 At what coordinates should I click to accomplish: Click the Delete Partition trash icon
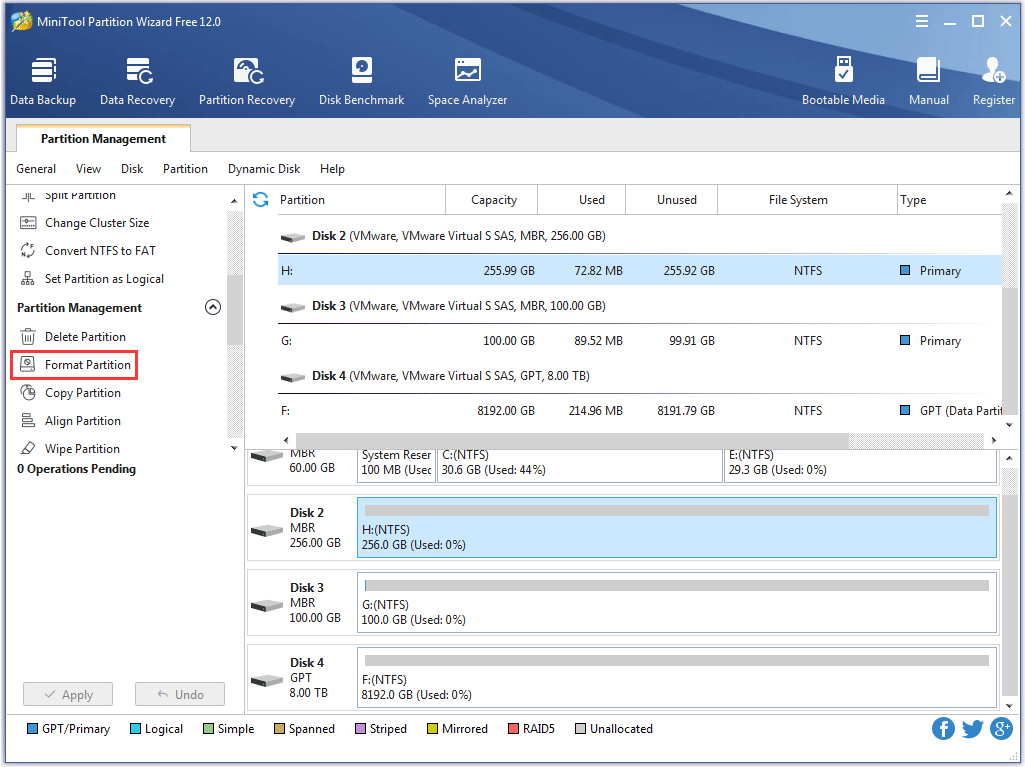(x=28, y=337)
